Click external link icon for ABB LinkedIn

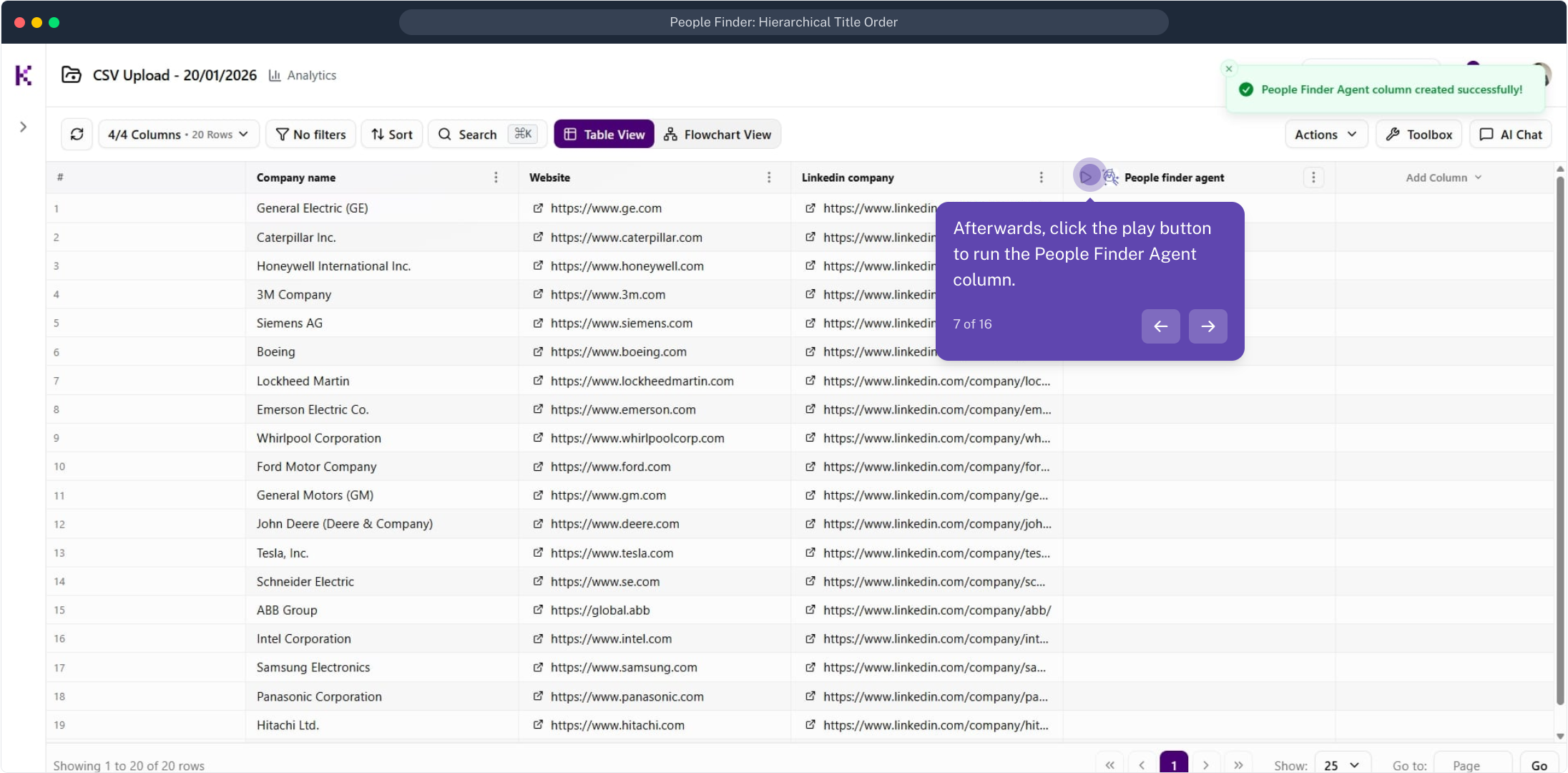(x=810, y=610)
